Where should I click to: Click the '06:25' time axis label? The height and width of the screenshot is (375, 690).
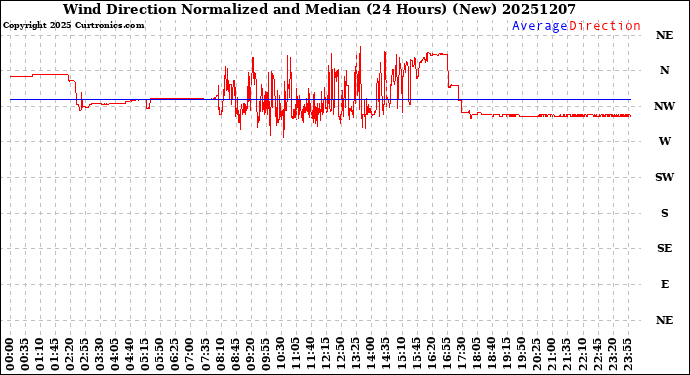[x=174, y=354]
